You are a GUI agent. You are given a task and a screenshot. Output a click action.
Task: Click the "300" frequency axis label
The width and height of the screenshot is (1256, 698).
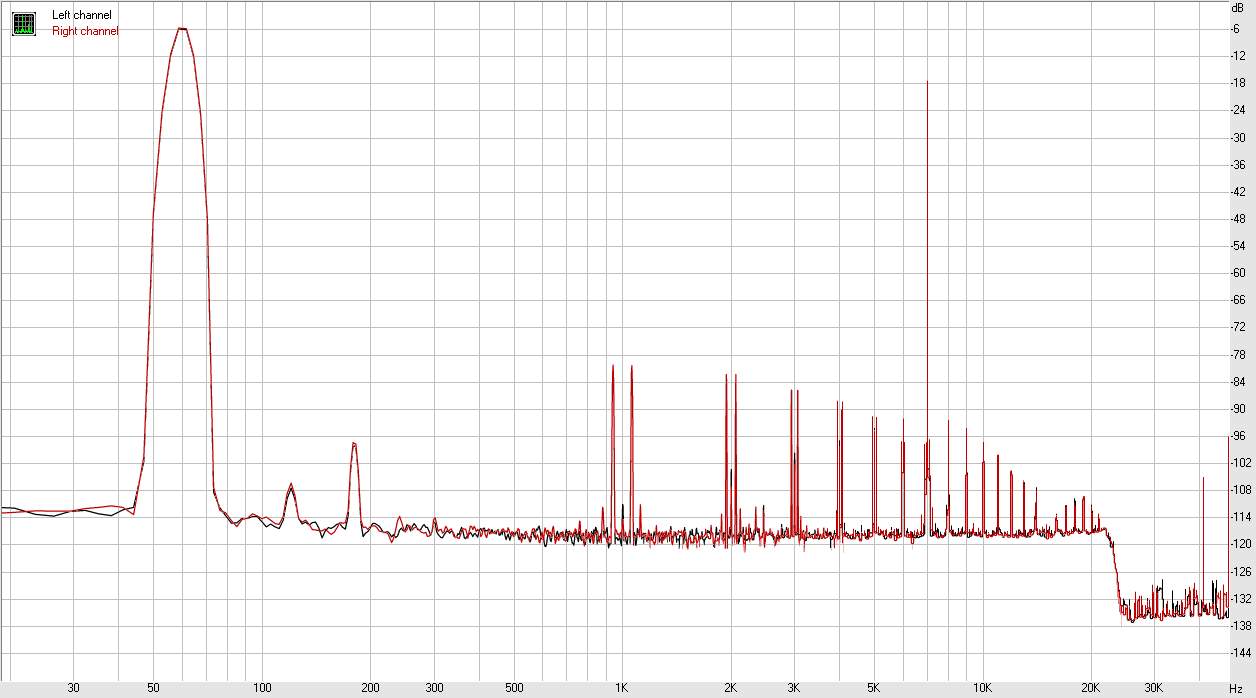click(434, 688)
